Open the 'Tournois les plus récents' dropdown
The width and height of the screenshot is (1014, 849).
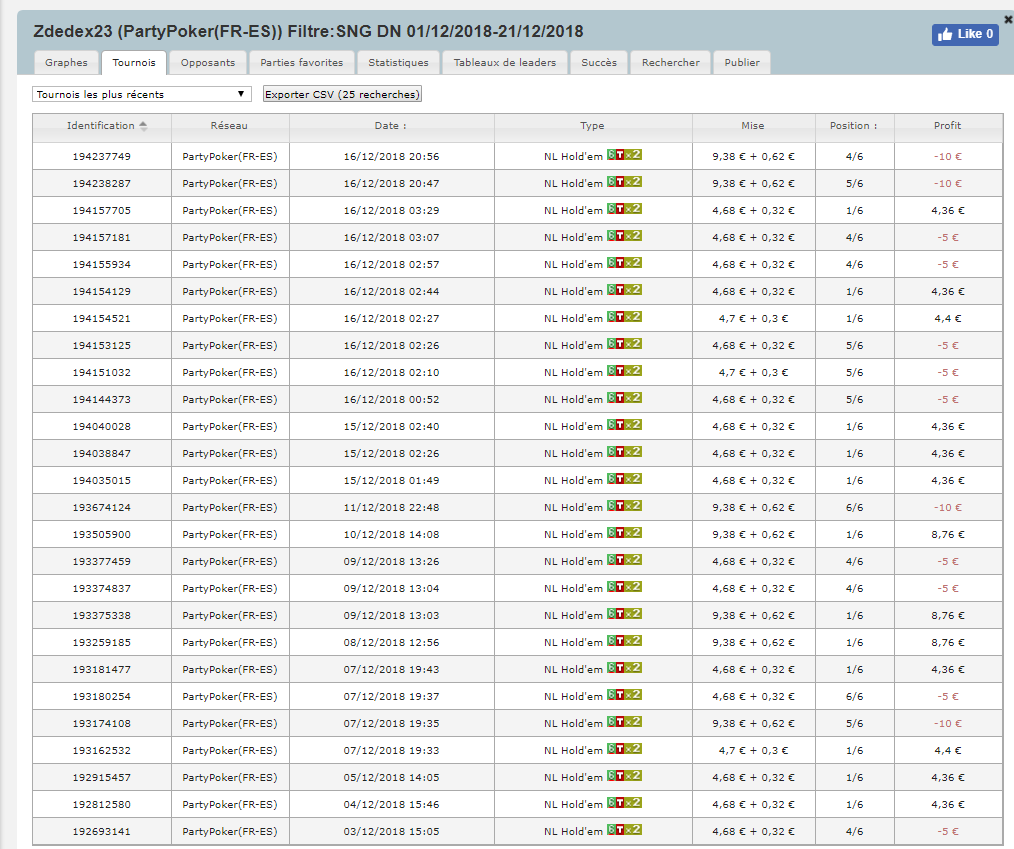click(x=142, y=94)
